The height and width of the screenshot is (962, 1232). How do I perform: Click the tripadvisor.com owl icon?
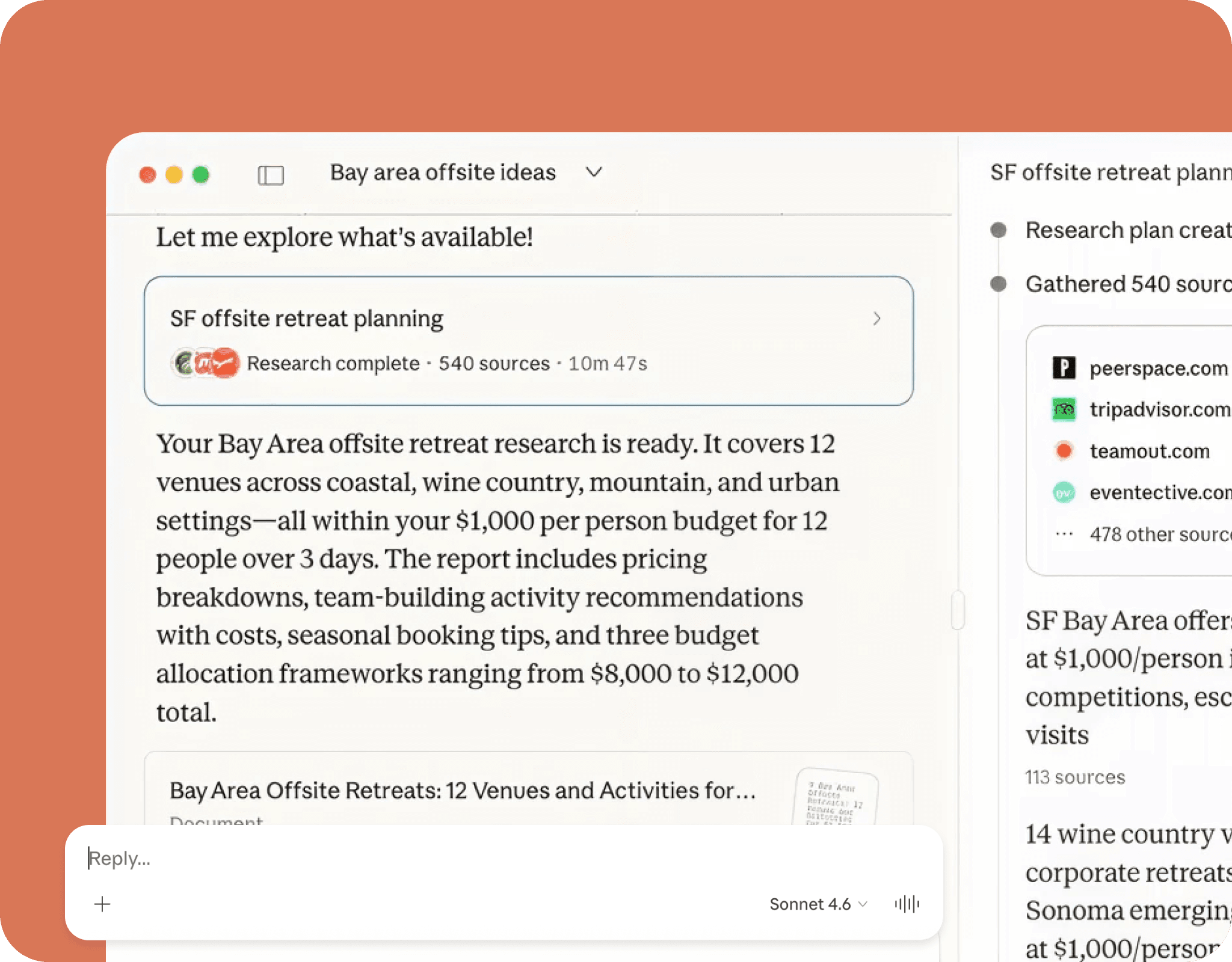click(1064, 409)
